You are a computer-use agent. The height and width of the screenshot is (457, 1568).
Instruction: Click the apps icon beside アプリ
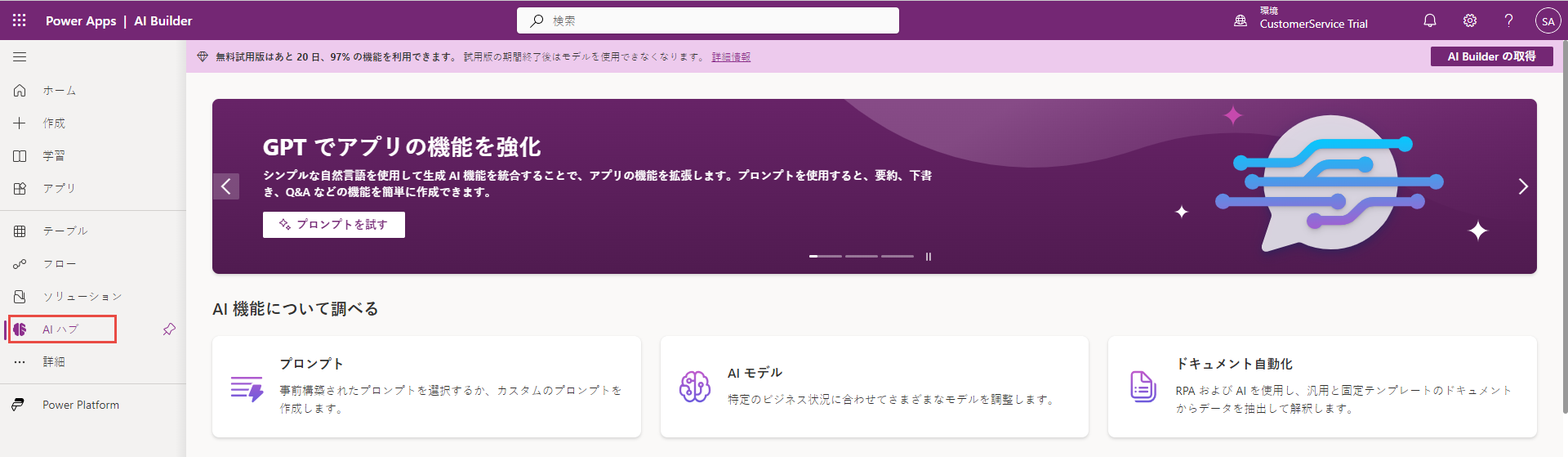pyautogui.click(x=20, y=188)
